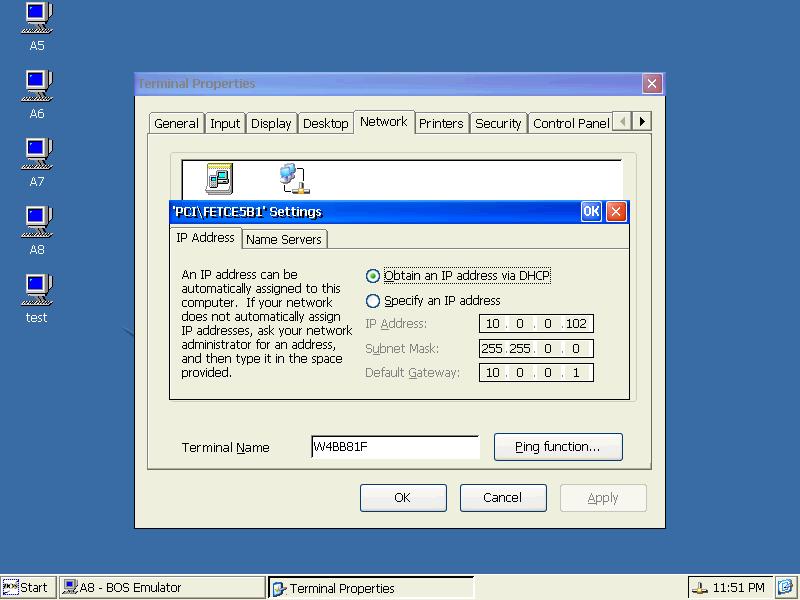Select the dial-up connection icon in network list
This screenshot has height=600, width=800.
219,179
